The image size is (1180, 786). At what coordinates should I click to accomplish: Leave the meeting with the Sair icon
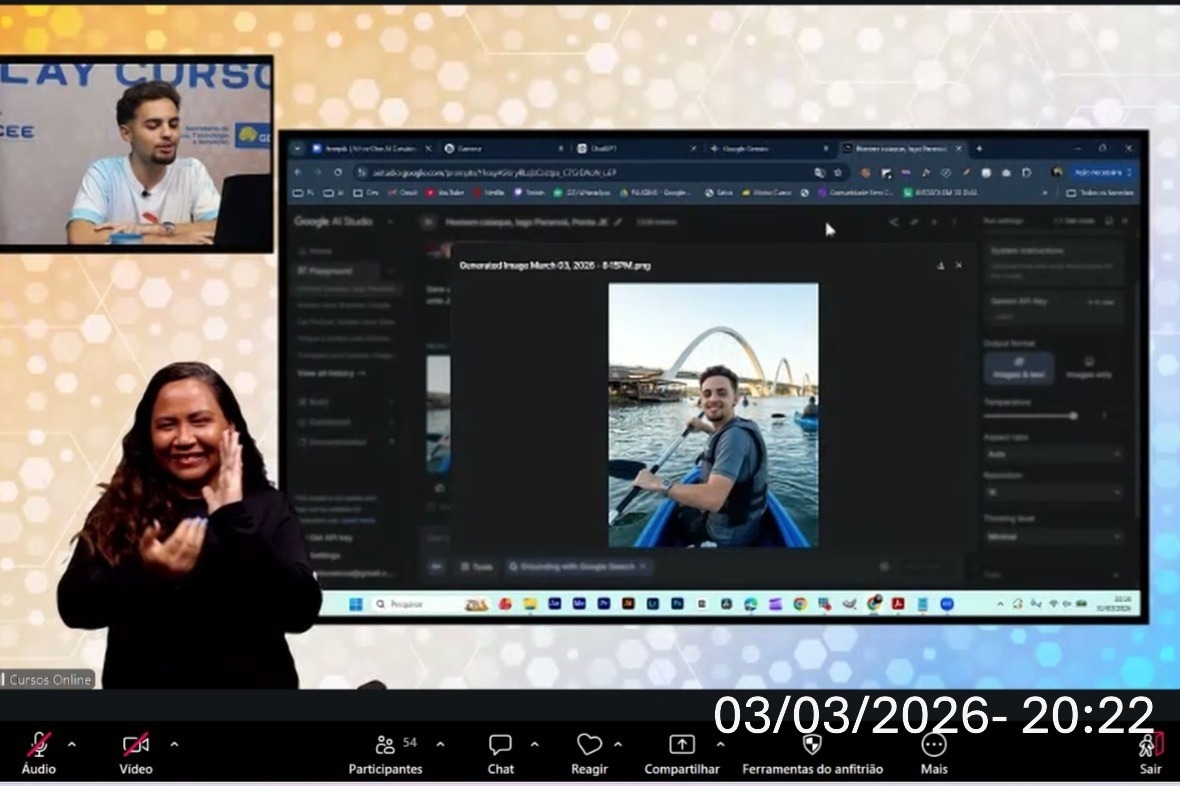1151,745
